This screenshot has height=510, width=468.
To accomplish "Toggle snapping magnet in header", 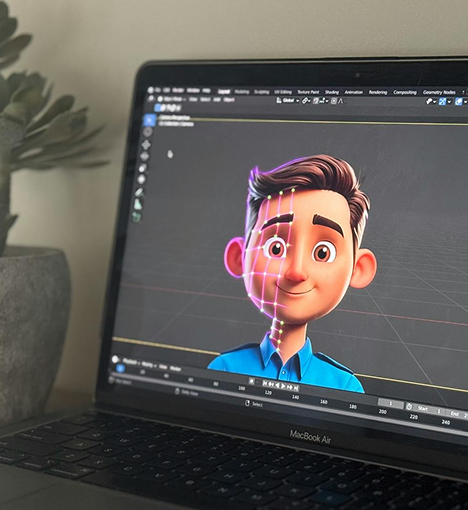I will coord(316,101).
